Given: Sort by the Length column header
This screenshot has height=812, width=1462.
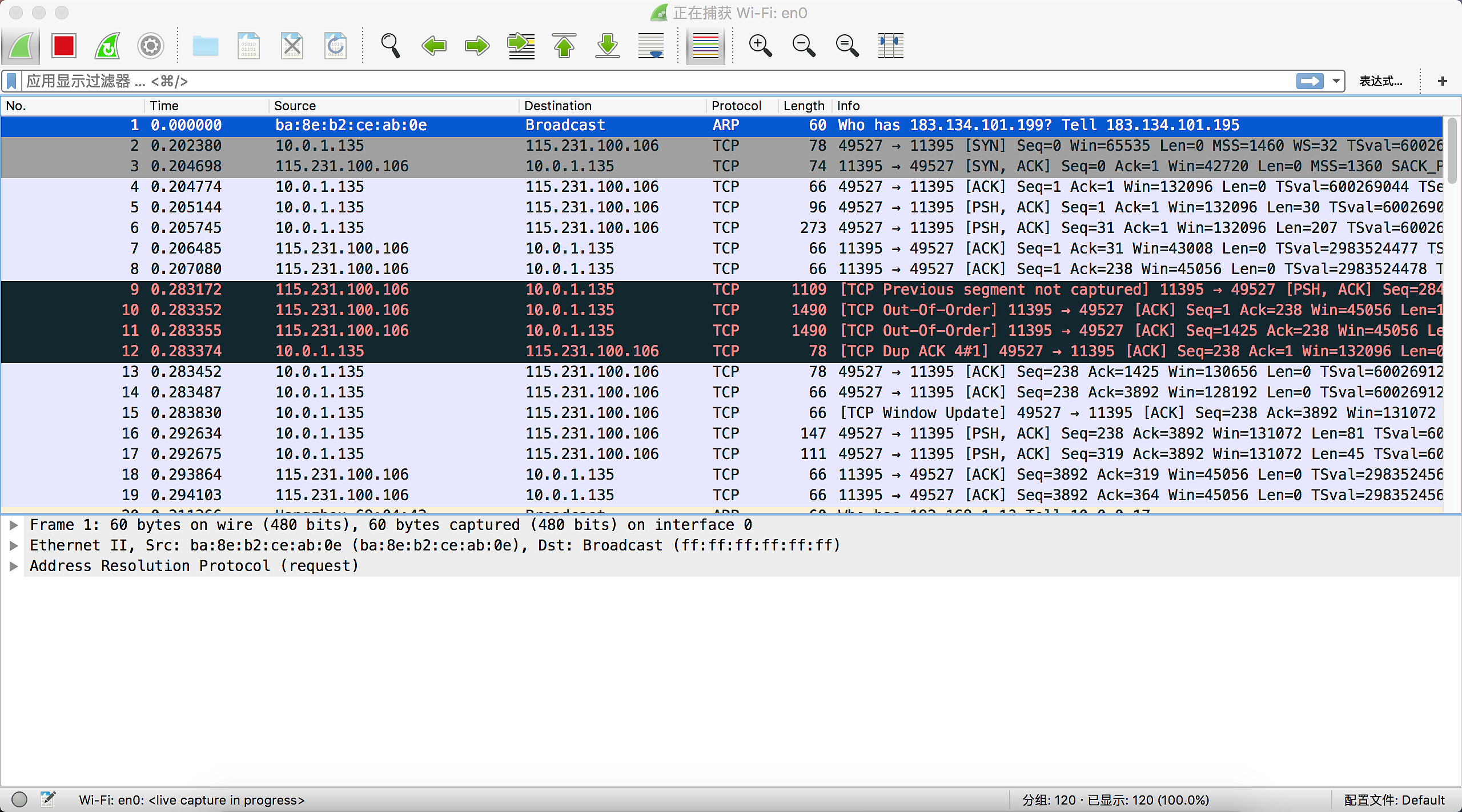Looking at the screenshot, I should click(804, 106).
